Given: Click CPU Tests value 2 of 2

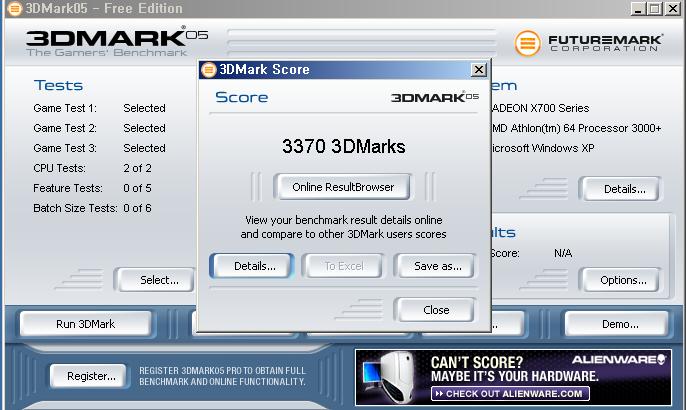Looking at the screenshot, I should (137, 168).
